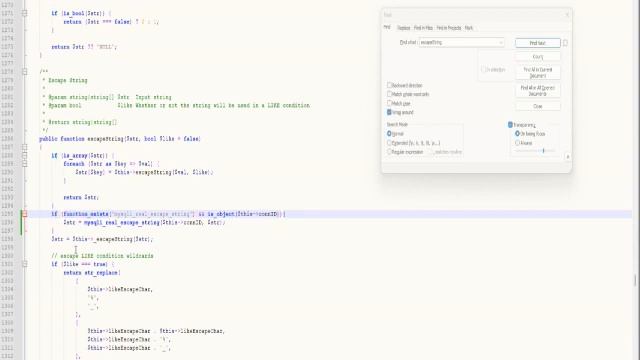640x360 pixels.
Task: Open the Find in Projects tab
Action: pyautogui.click(x=449, y=28)
